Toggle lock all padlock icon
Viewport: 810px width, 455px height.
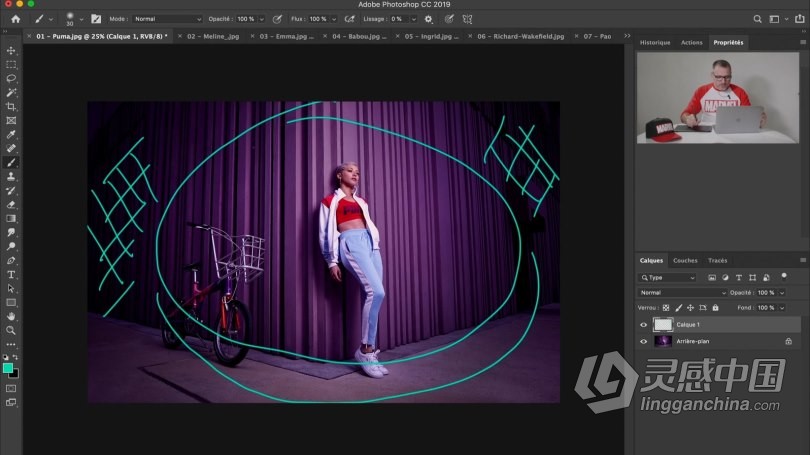tap(715, 308)
